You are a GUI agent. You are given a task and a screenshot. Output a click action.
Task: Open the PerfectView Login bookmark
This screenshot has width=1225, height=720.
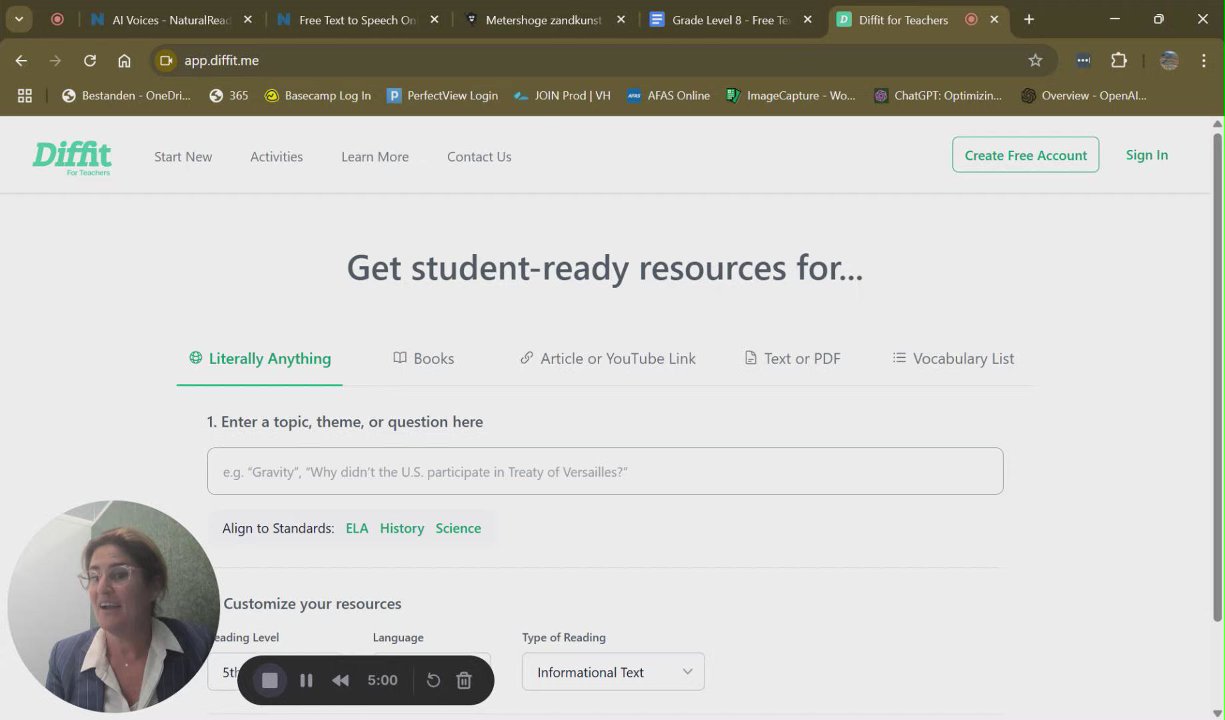pos(442,95)
